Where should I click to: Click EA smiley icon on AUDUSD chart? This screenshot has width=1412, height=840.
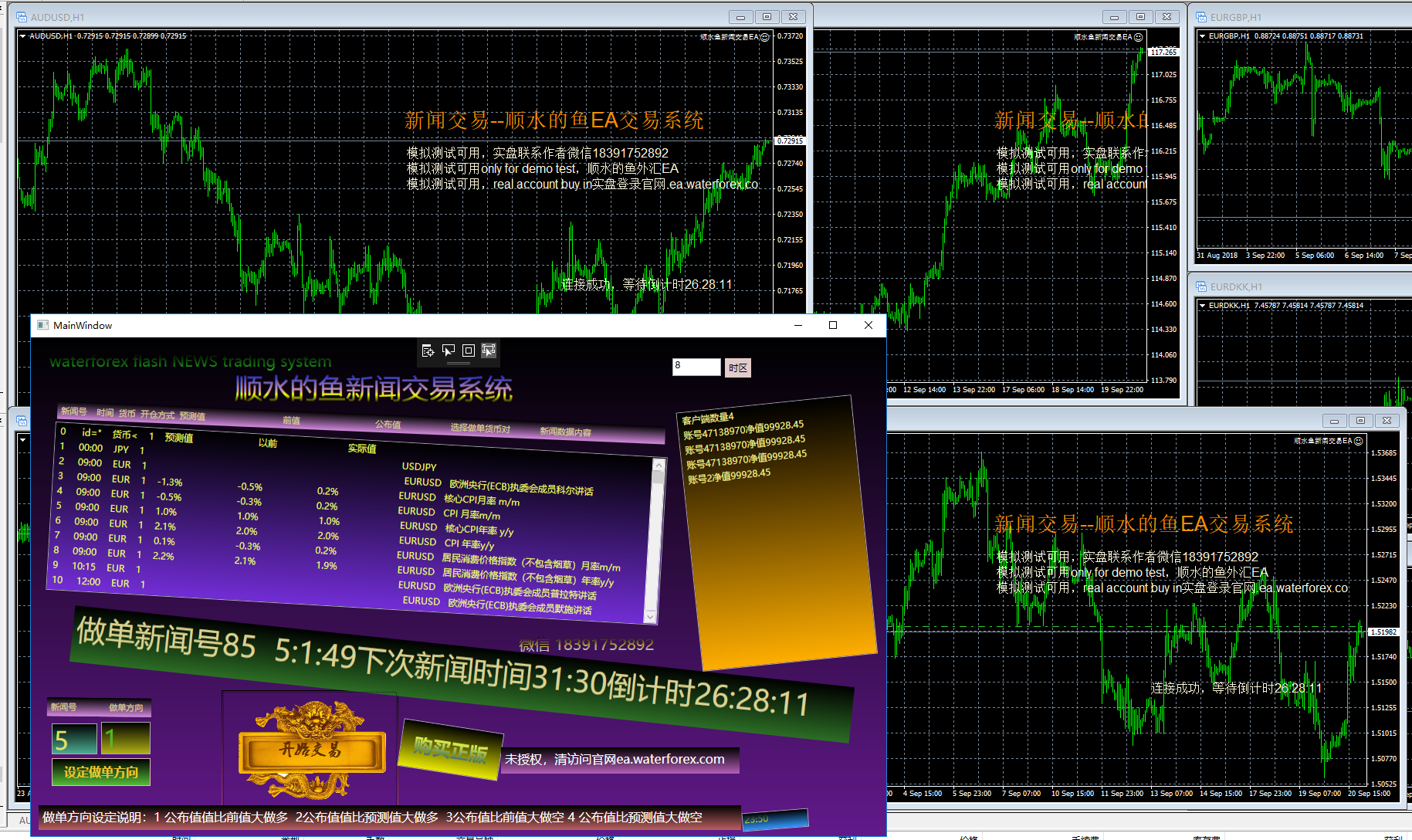764,37
